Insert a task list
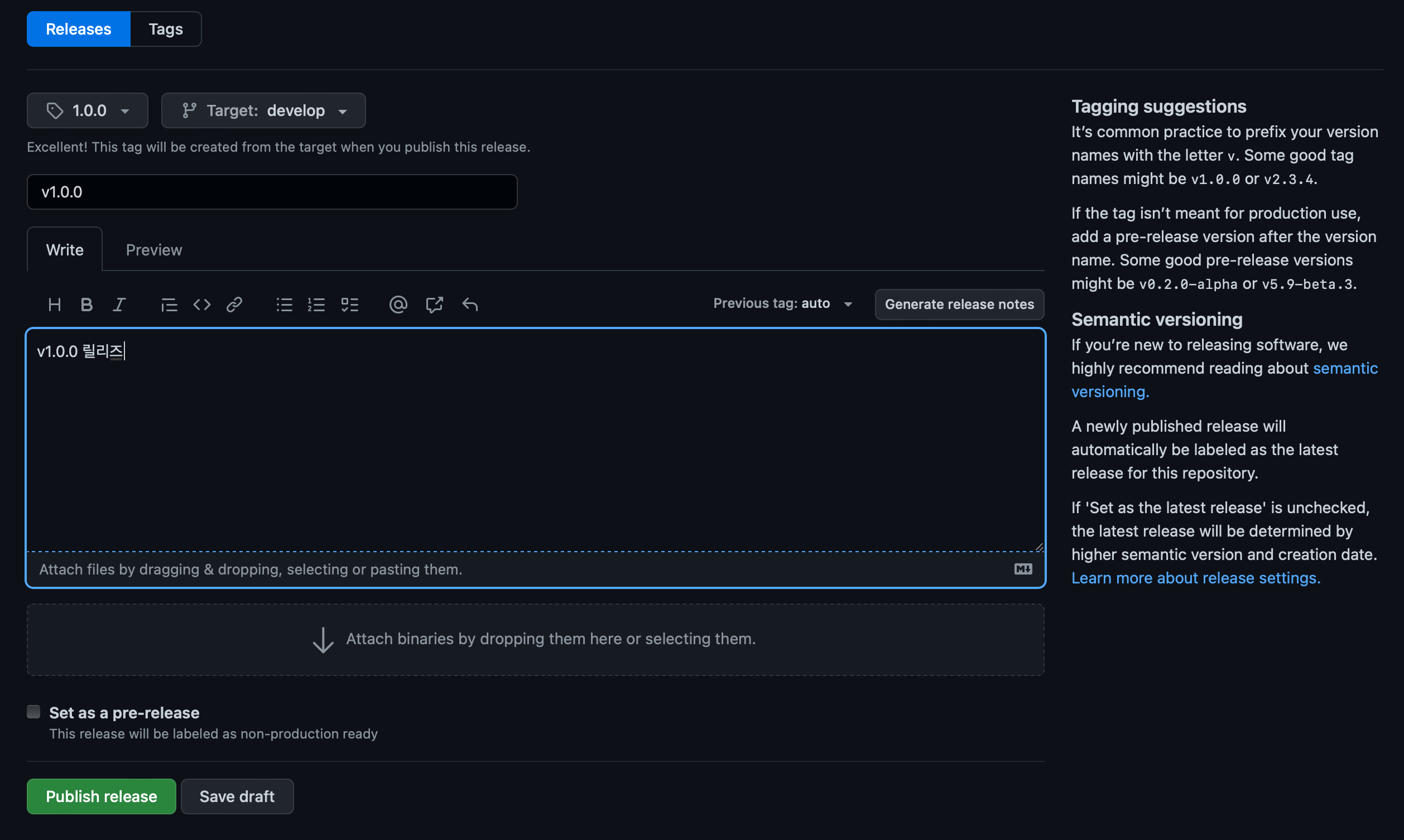This screenshot has height=840, width=1404. [350, 305]
